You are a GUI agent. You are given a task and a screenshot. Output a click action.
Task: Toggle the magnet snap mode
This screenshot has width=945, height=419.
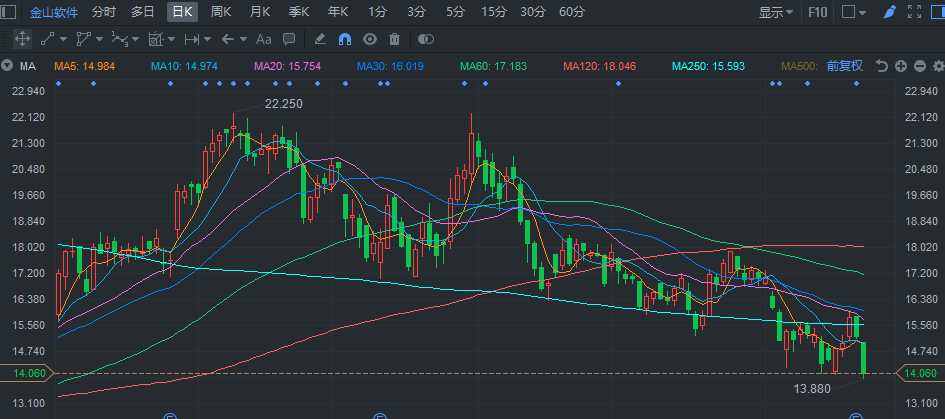(x=345, y=39)
